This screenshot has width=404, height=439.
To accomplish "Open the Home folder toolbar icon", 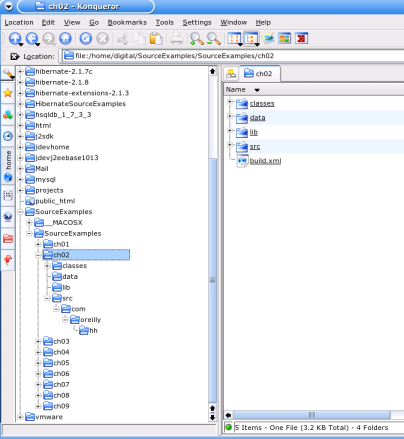I will click(65, 39).
